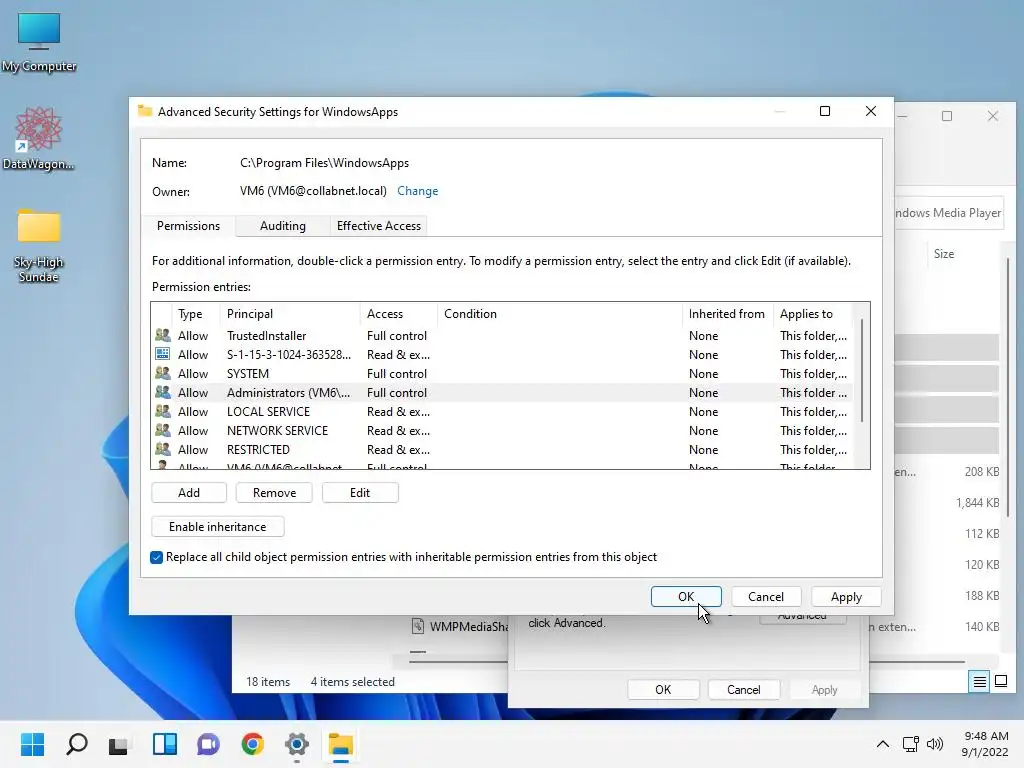This screenshot has height=768, width=1024.
Task: Launch Google Chrome from the taskbar
Action: [x=253, y=744]
